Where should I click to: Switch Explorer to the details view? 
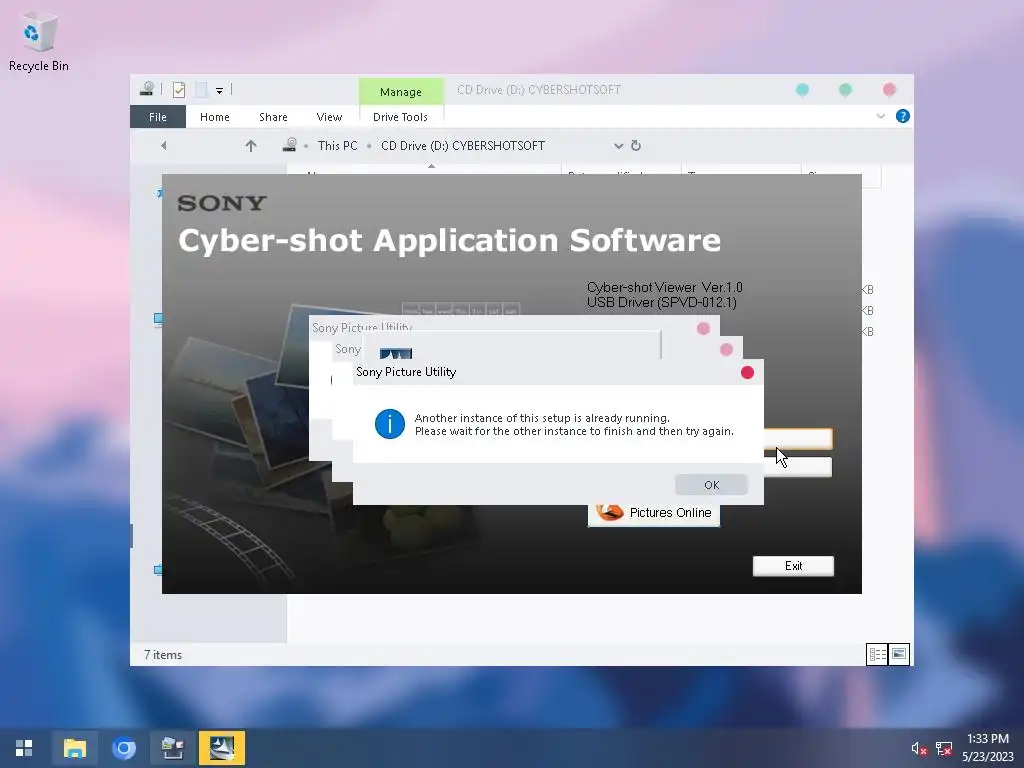pos(877,654)
